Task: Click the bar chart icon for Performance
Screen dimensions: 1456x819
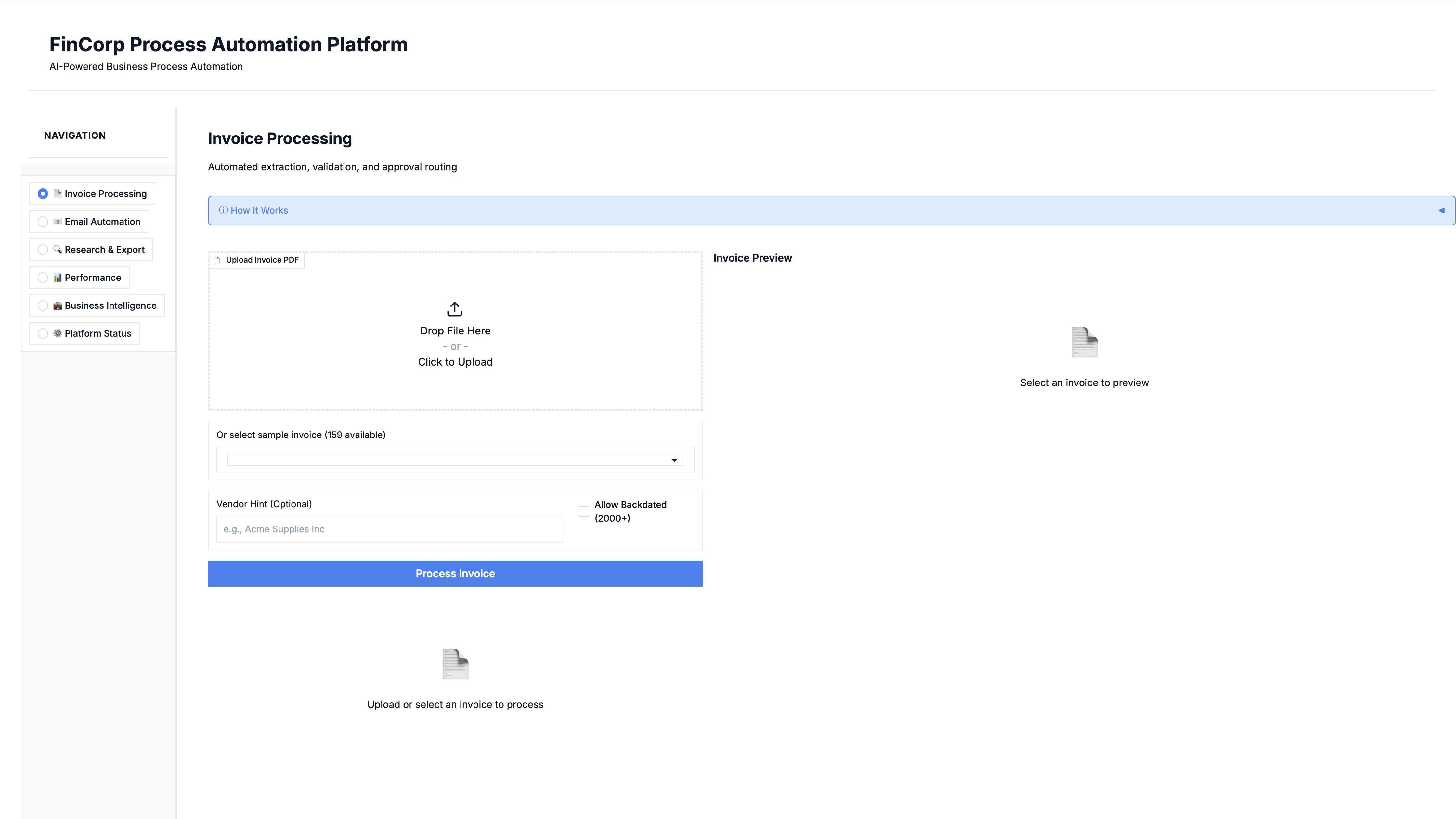Action: [x=58, y=278]
